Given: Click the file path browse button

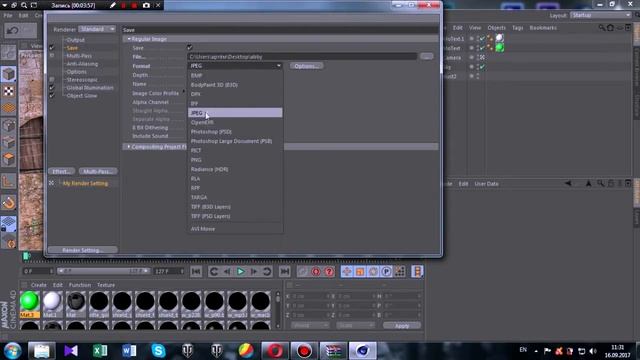Looking at the screenshot, I should pyautogui.click(x=427, y=56).
